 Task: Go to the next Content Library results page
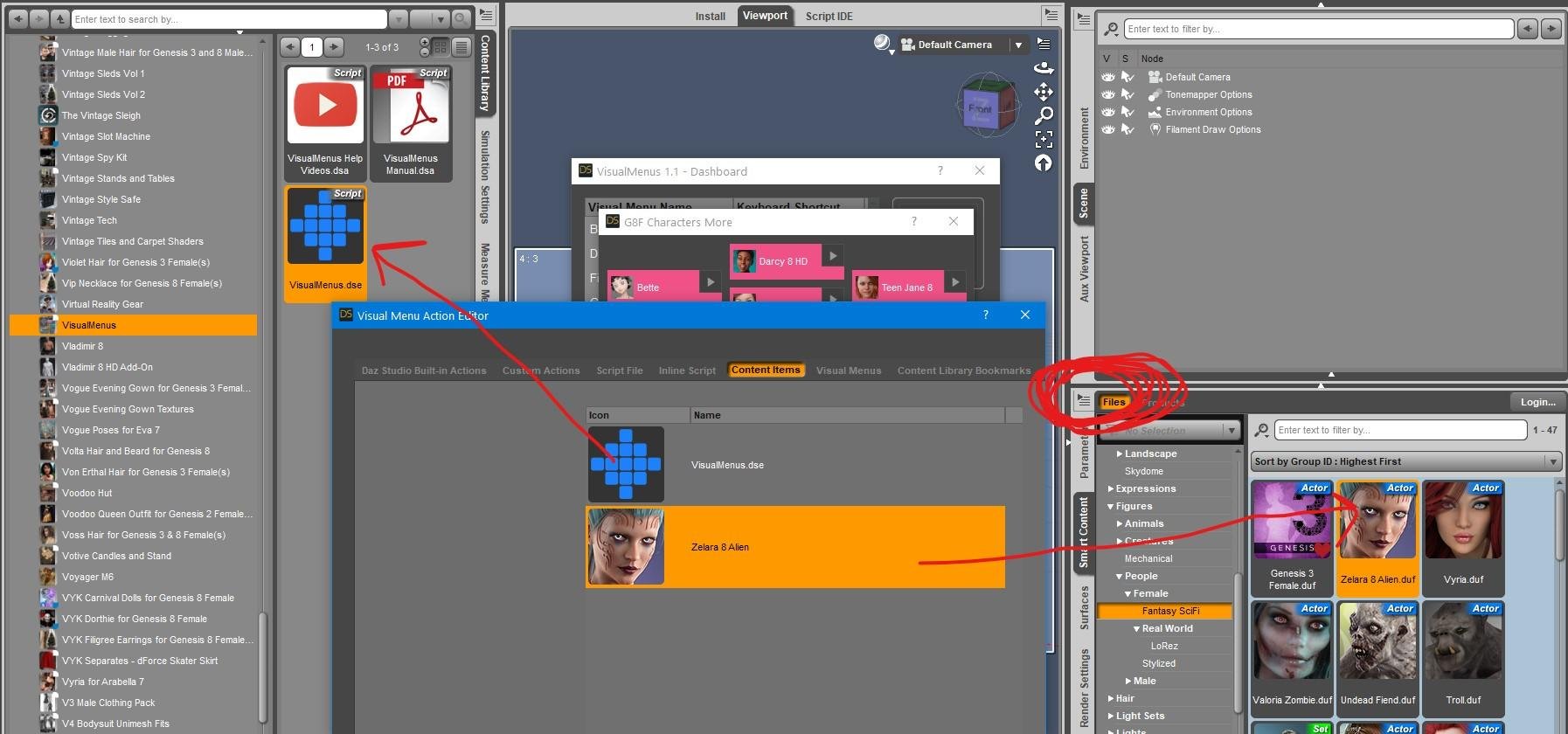tap(334, 47)
